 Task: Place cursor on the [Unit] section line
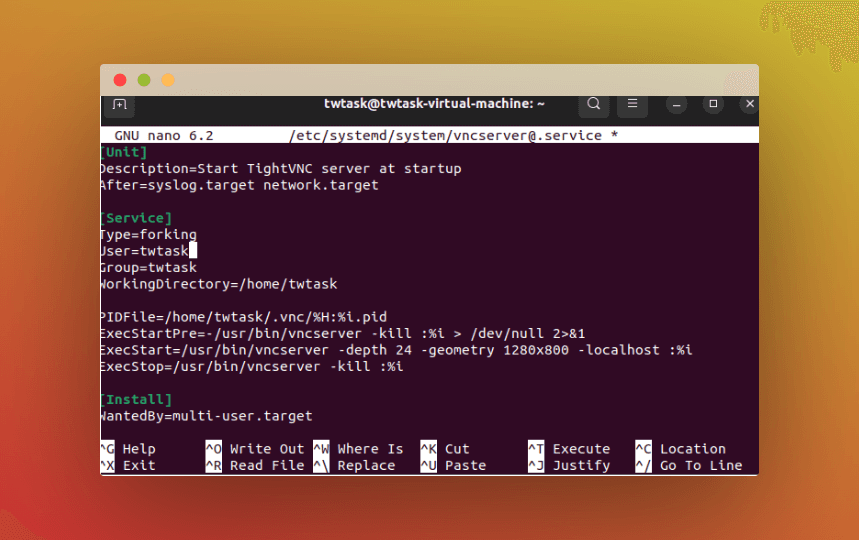124,152
